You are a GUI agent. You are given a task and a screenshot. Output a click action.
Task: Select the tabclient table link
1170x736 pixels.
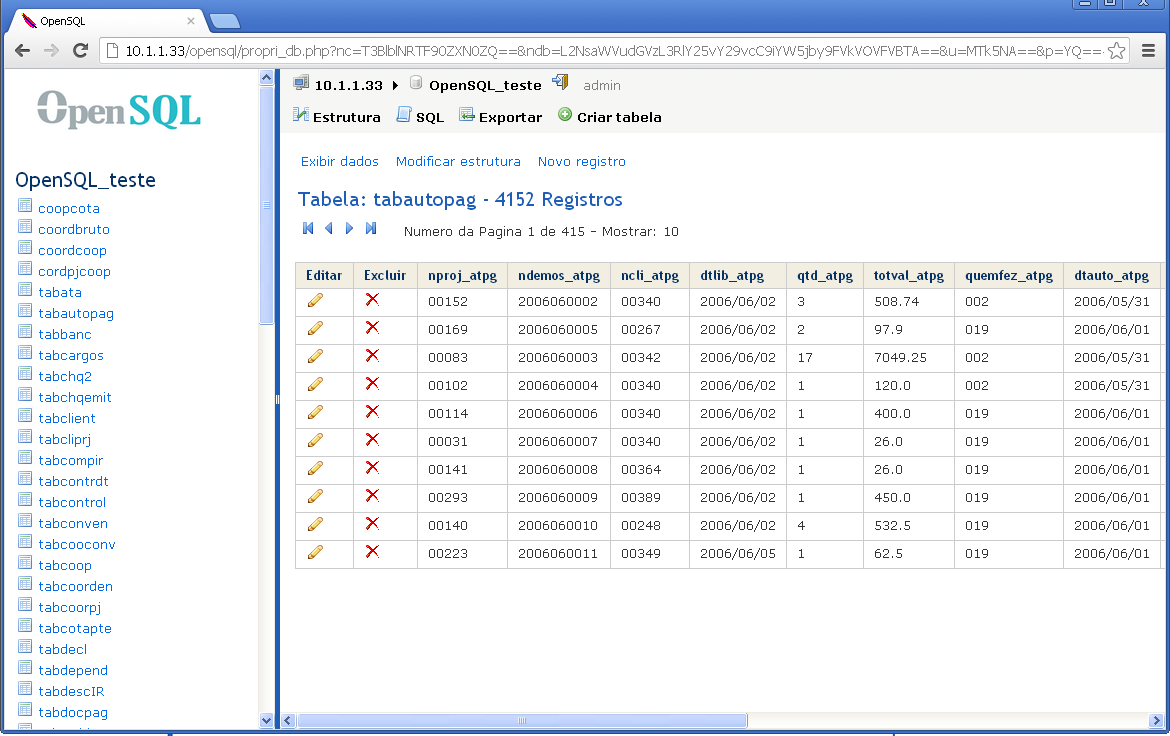tap(67, 418)
